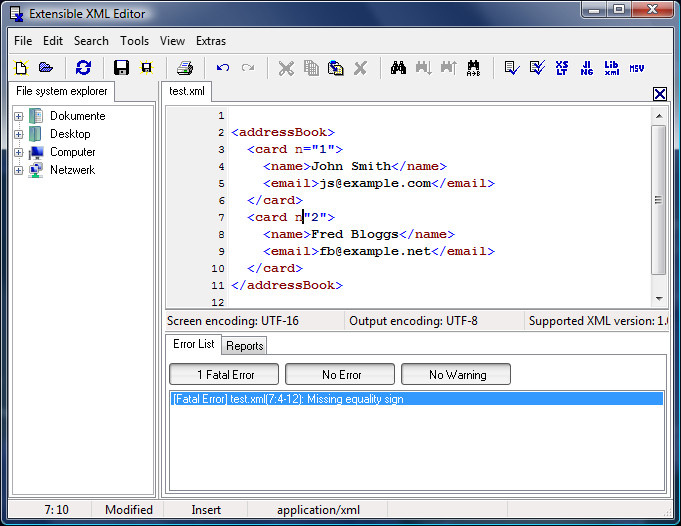Open the Tools menu
The image size is (681, 526).
(134, 41)
